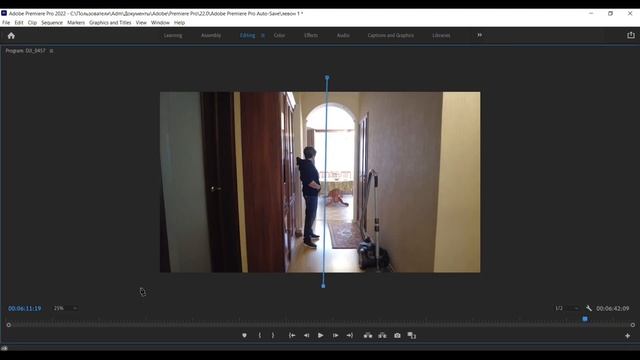Click the Extract button

coord(382,336)
